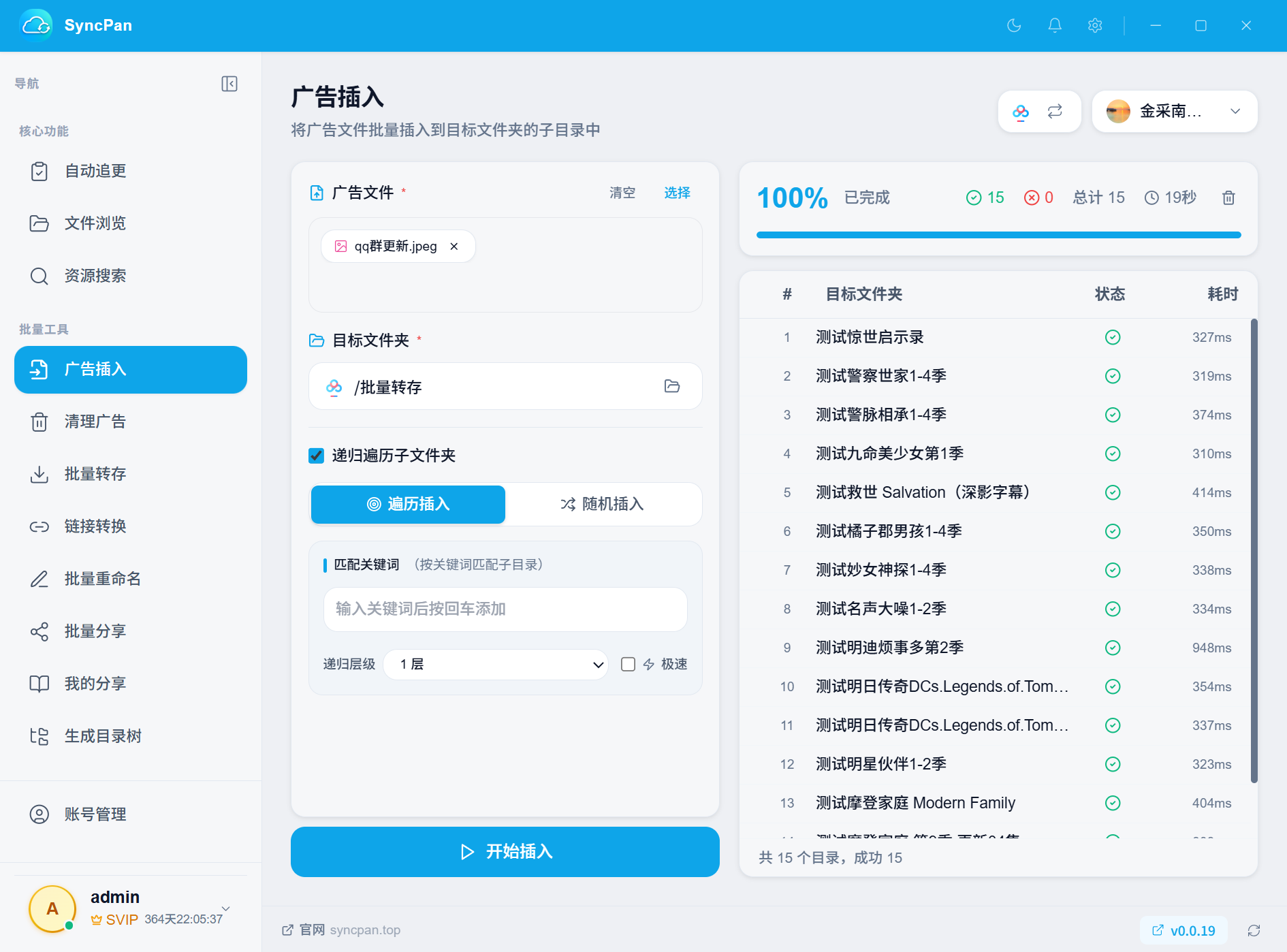Browse target folder with folder icon
The image size is (1287, 952).
[x=672, y=386]
